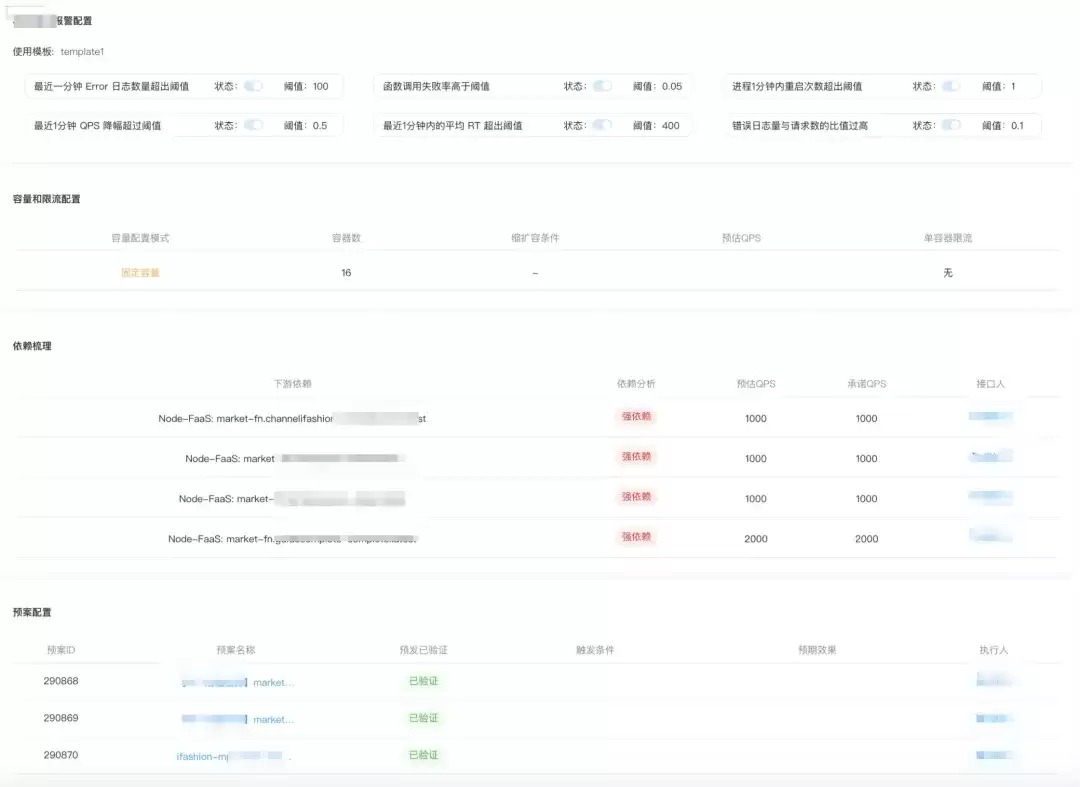Click the threshold value 0.05
Viewport: 1080px width, 787px height.
[x=672, y=86]
